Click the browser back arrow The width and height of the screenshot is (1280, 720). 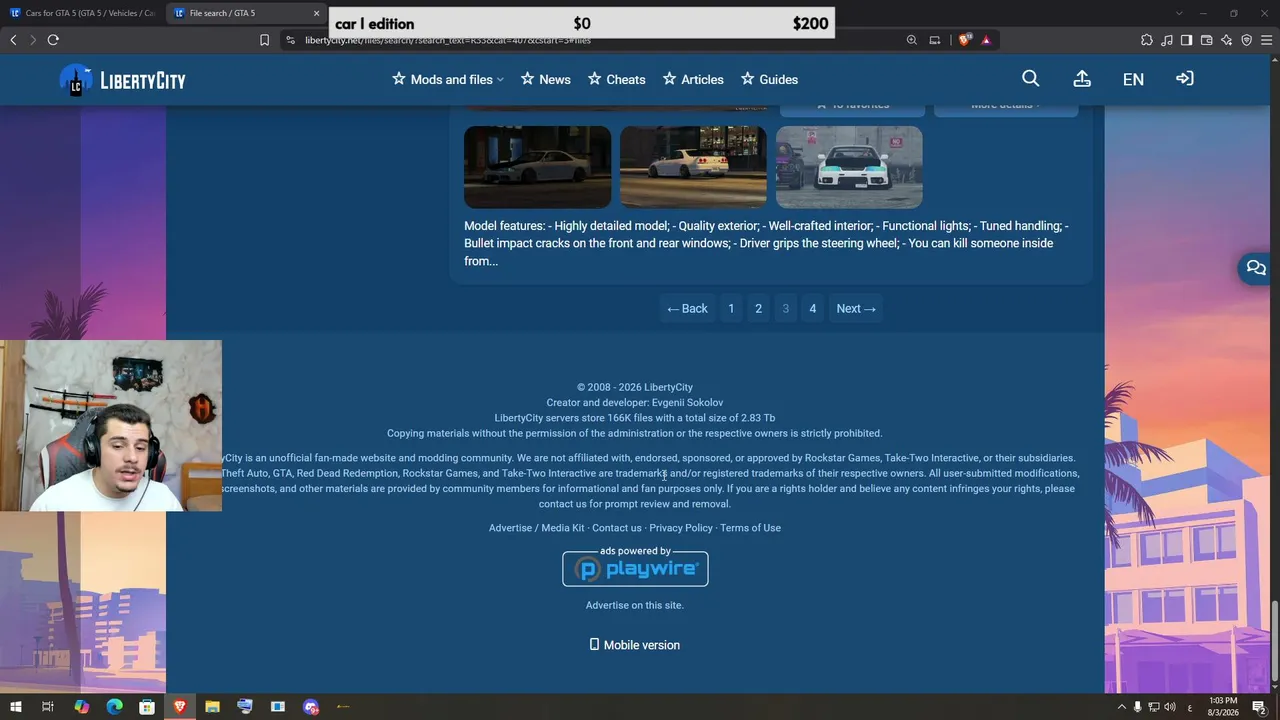click(x=13, y=40)
